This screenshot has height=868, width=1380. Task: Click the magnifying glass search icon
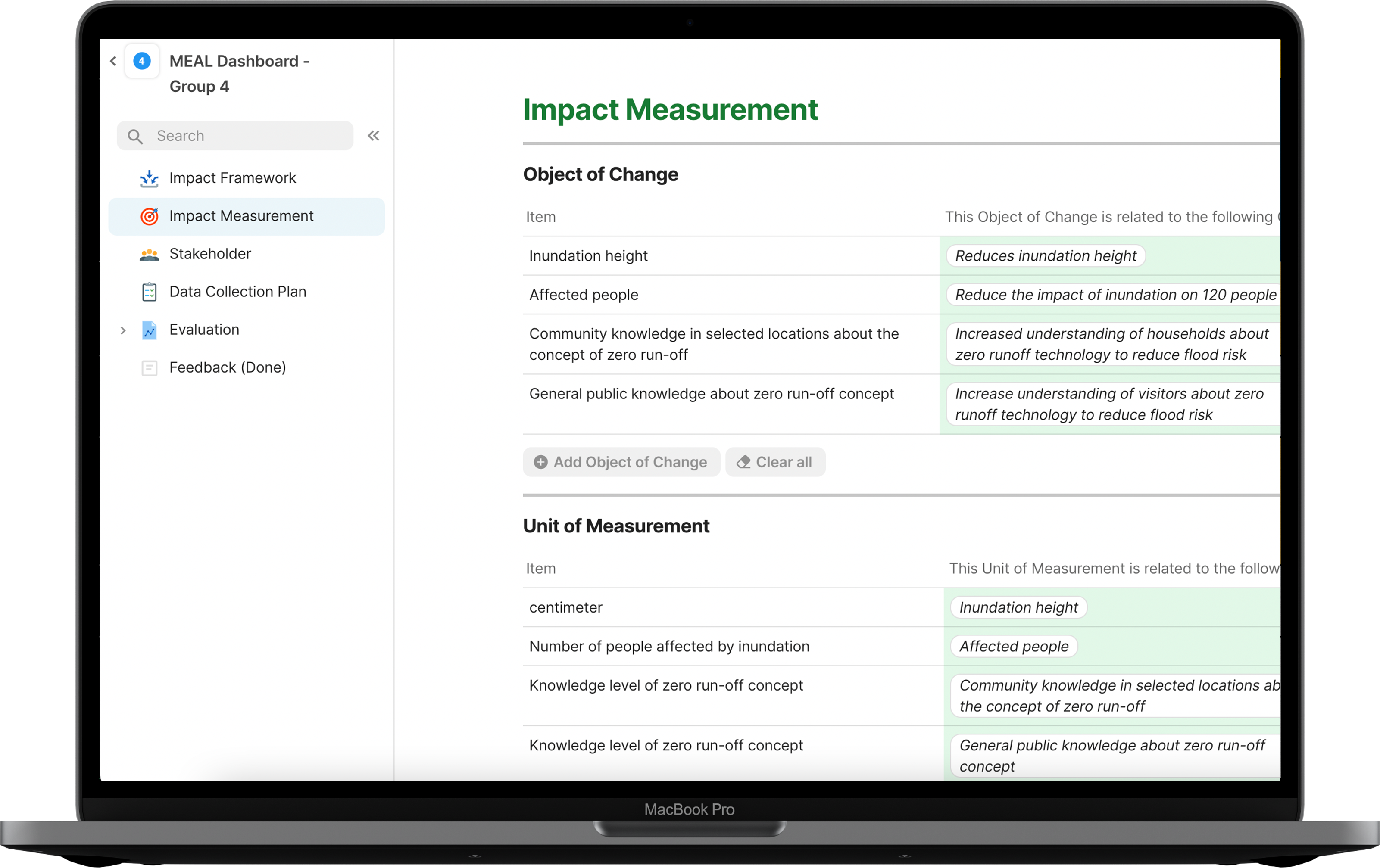[135, 137]
